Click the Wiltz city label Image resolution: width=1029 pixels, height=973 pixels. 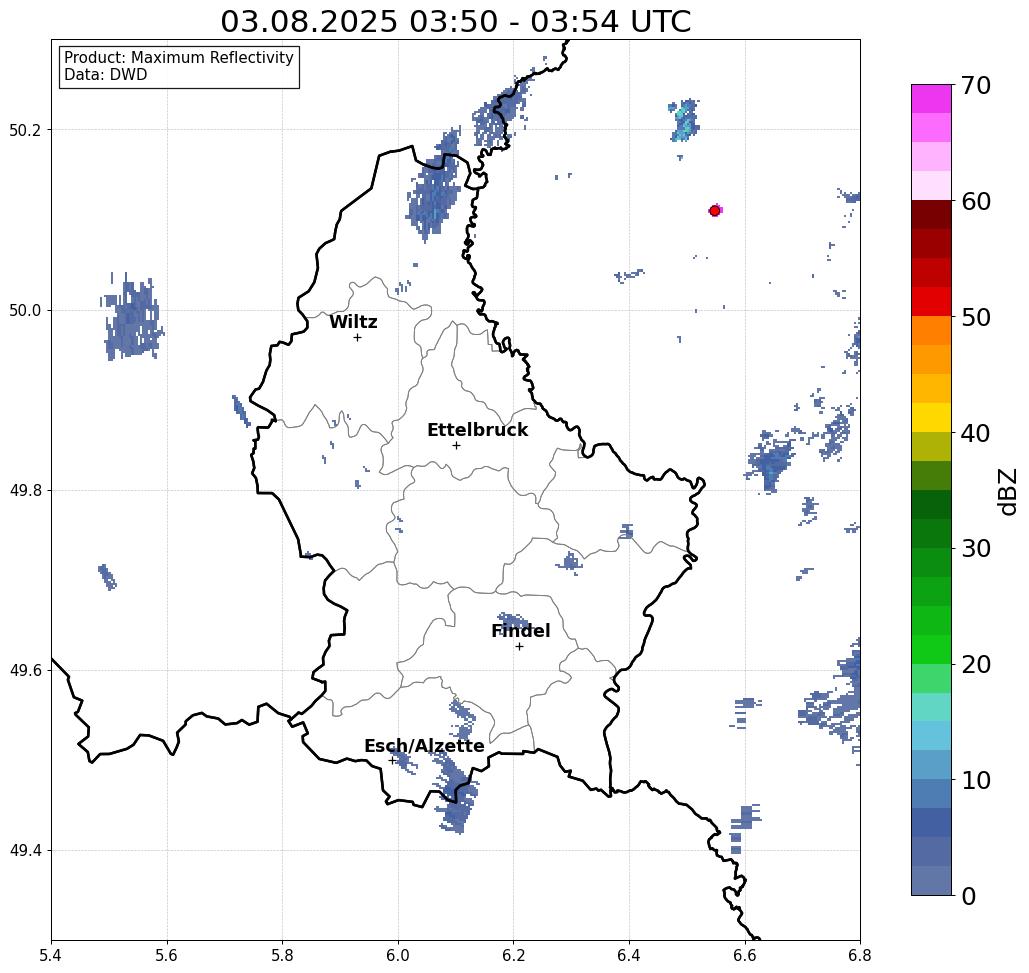click(x=353, y=321)
